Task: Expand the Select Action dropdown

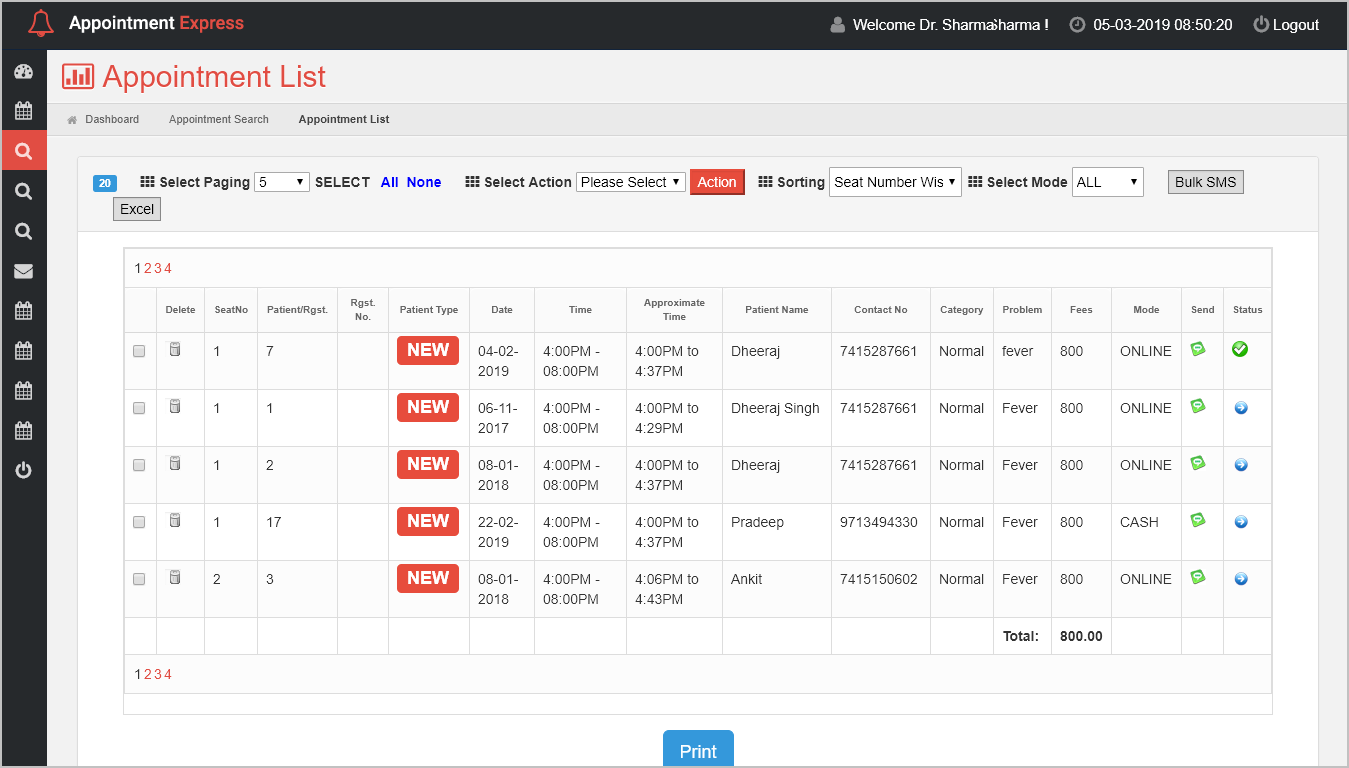Action: tap(630, 182)
